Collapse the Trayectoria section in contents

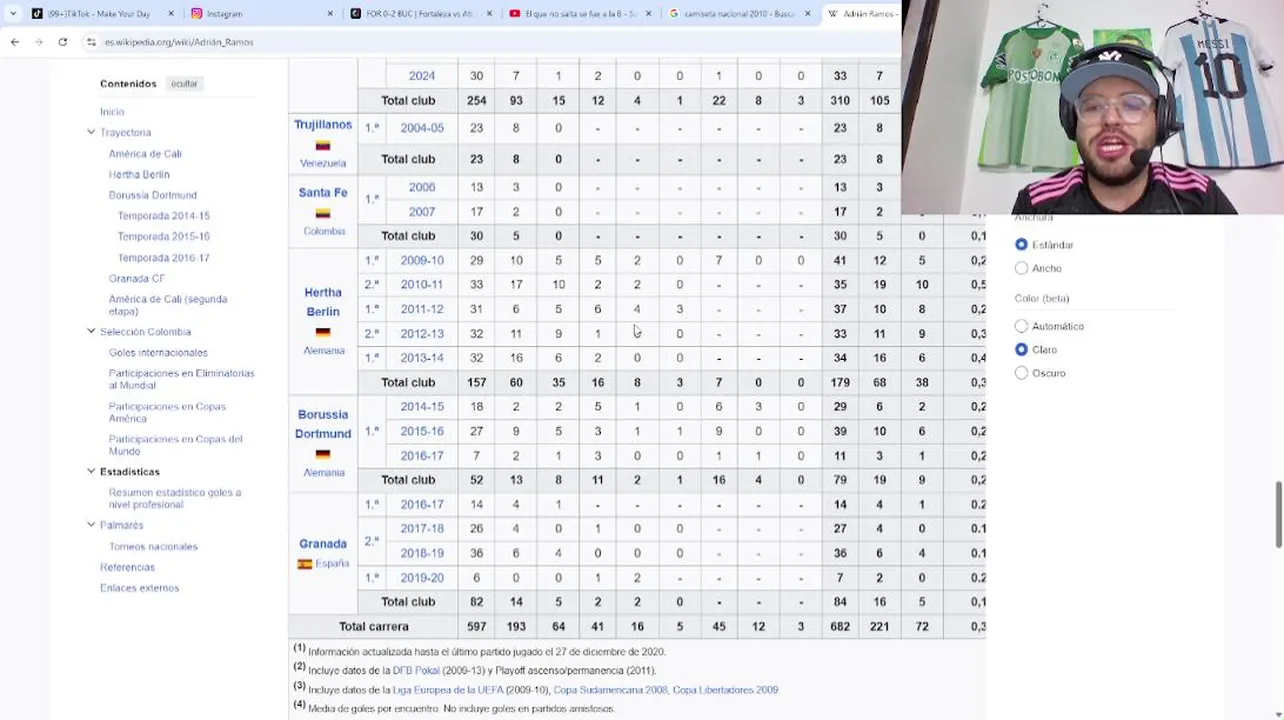tap(91, 132)
